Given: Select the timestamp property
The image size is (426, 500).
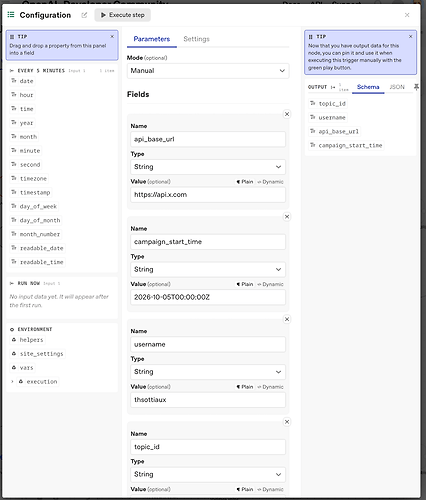Looking at the screenshot, I should pos(31,193).
